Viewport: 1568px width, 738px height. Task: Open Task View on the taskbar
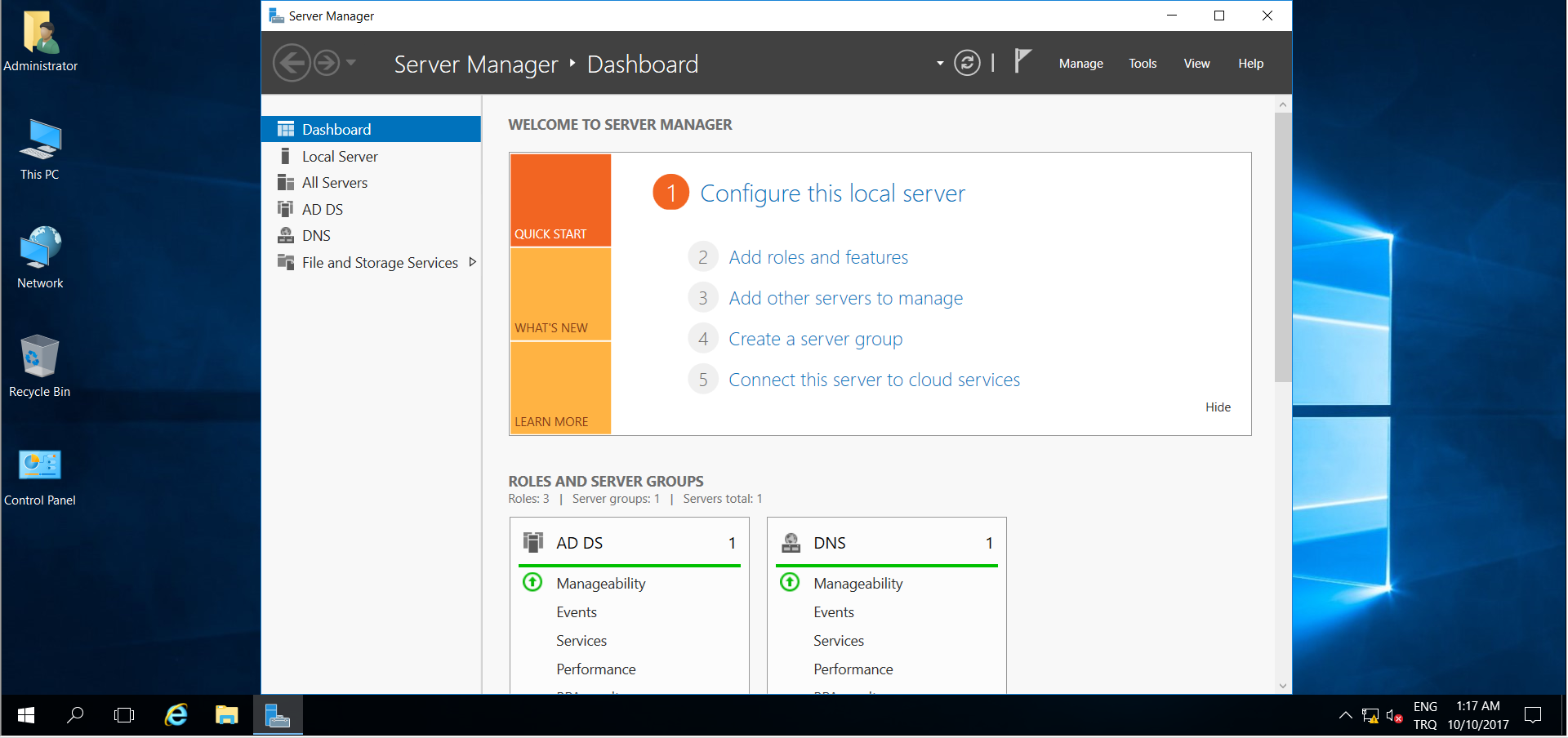click(x=124, y=715)
